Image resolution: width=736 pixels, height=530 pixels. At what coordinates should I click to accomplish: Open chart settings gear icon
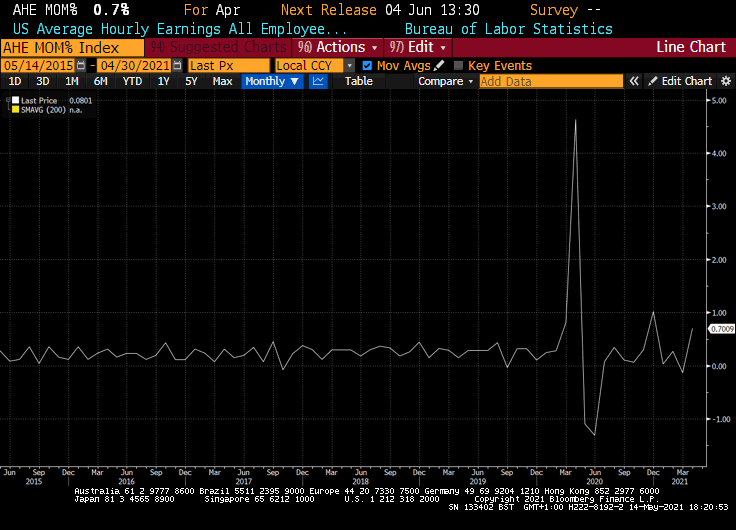pos(725,81)
